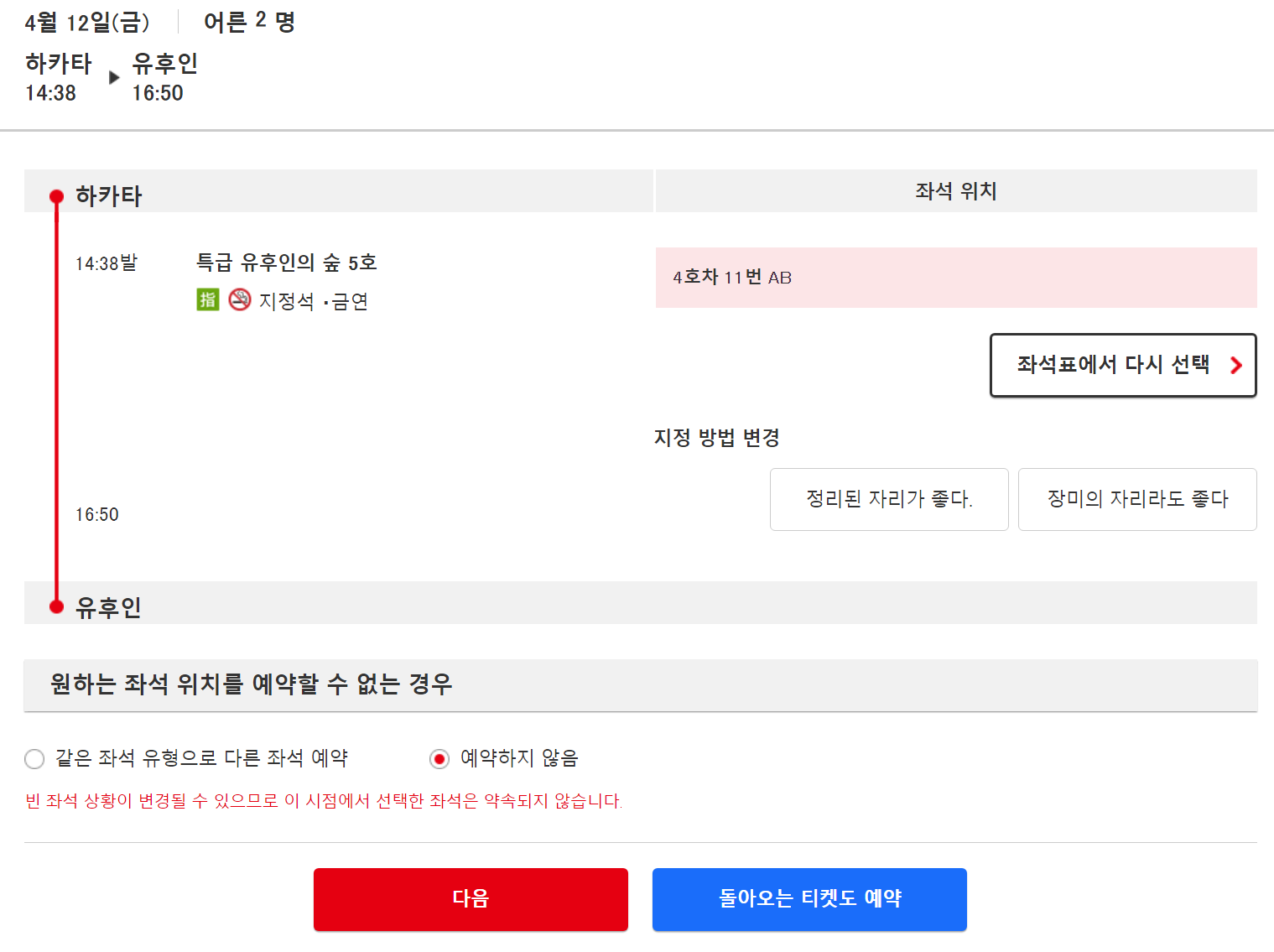Screen dimensions: 1274x952
Task: Click the red 다음 button
Action: pos(471,899)
